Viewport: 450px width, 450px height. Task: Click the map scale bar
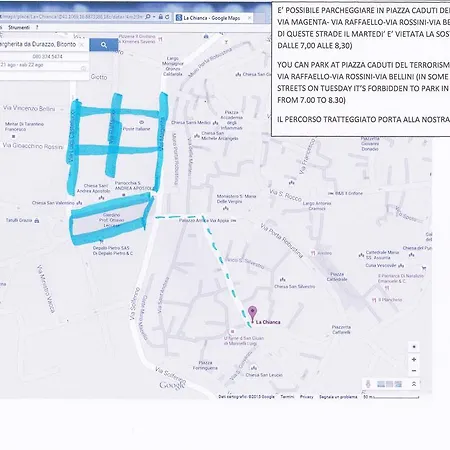(x=391, y=397)
